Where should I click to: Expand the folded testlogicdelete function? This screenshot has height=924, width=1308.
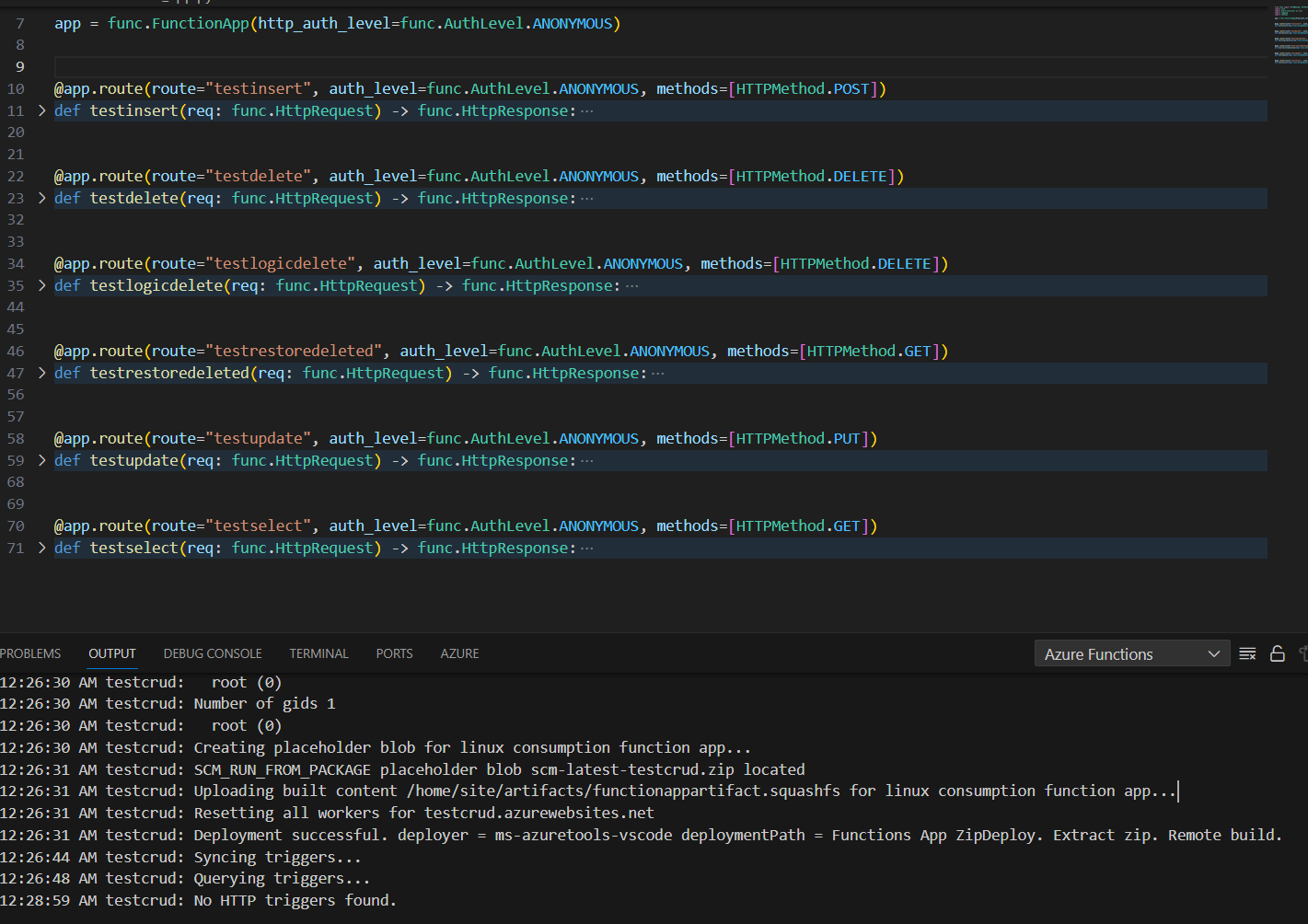point(41,285)
